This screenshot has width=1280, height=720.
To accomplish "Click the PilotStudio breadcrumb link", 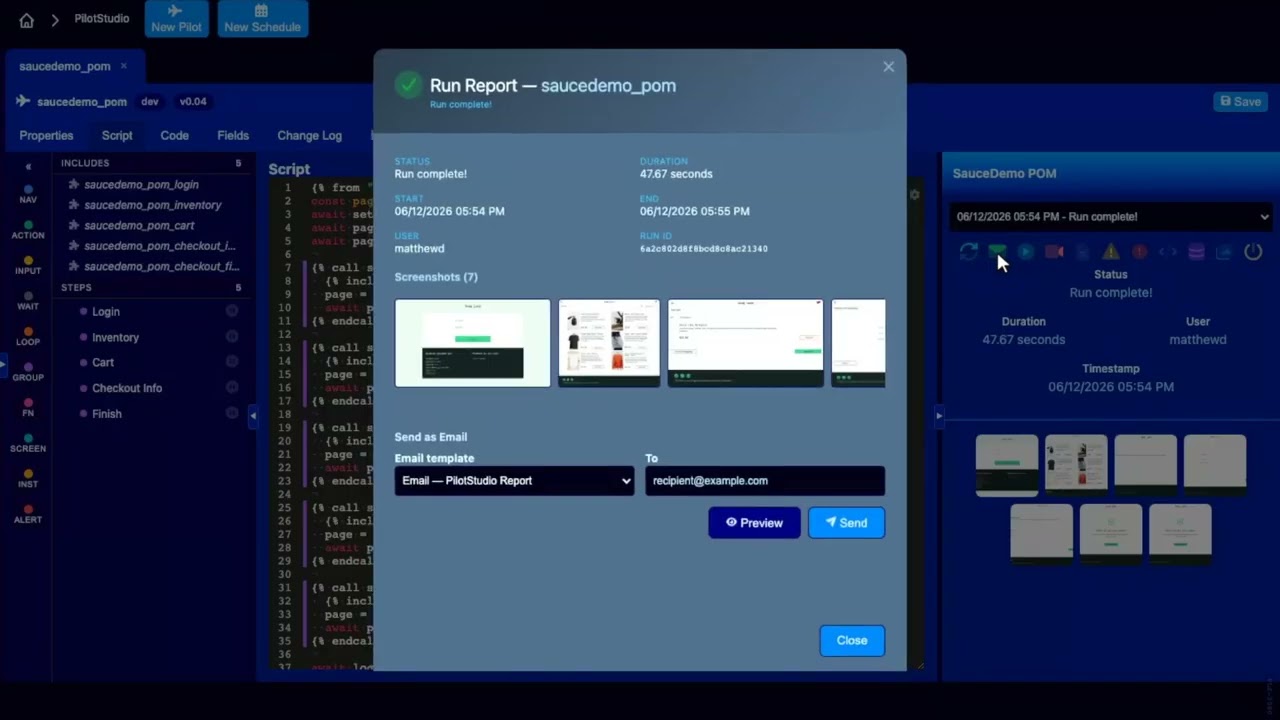I will point(102,19).
